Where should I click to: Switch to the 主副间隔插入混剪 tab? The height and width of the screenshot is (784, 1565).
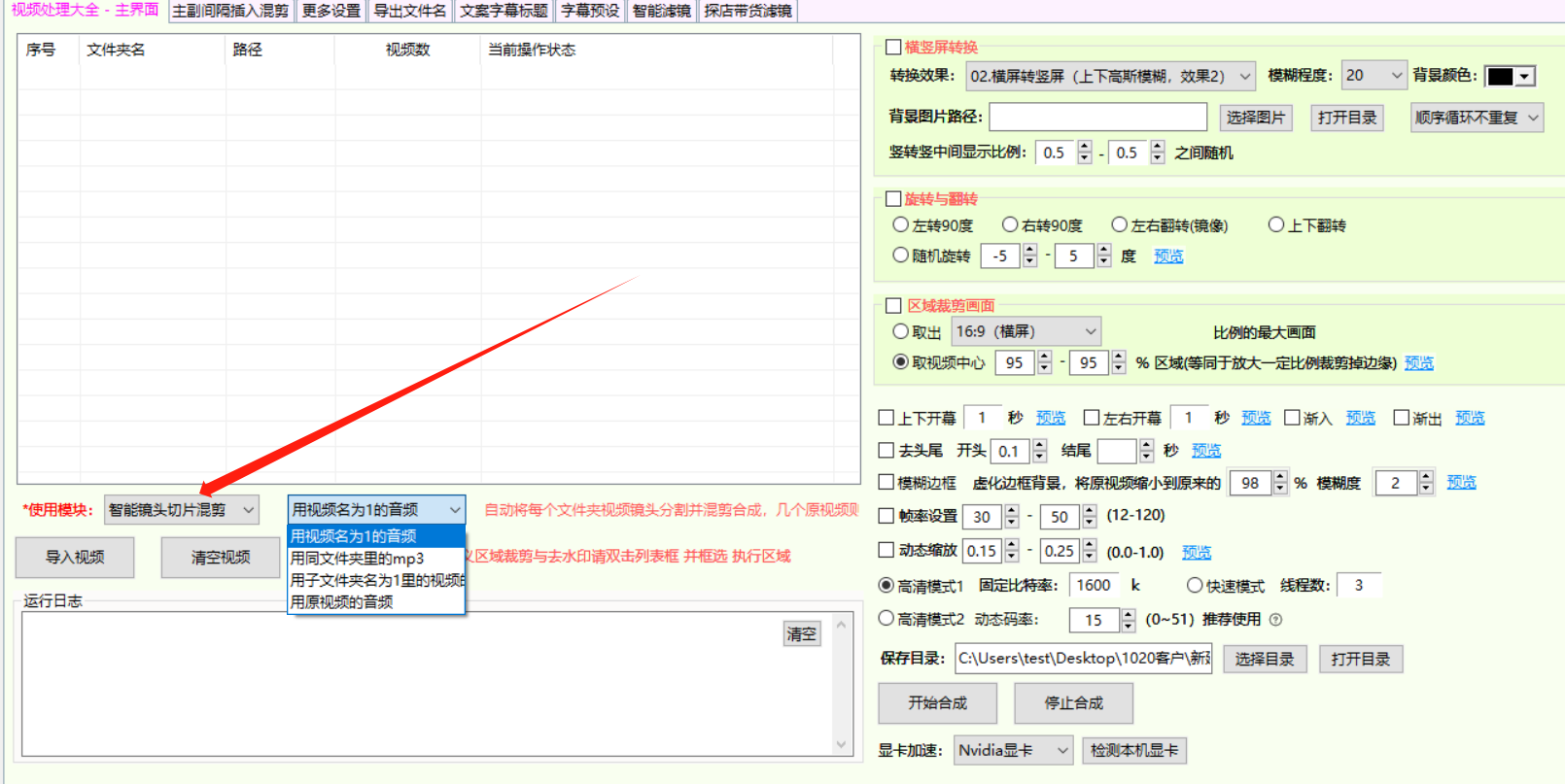[230, 11]
